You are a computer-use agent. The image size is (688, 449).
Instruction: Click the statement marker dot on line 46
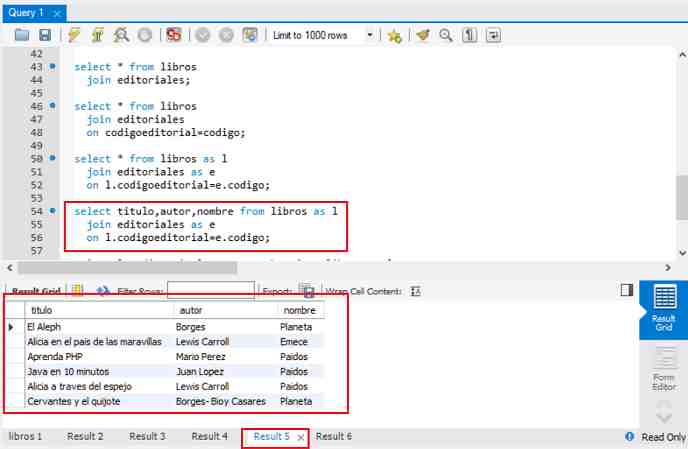click(52, 105)
